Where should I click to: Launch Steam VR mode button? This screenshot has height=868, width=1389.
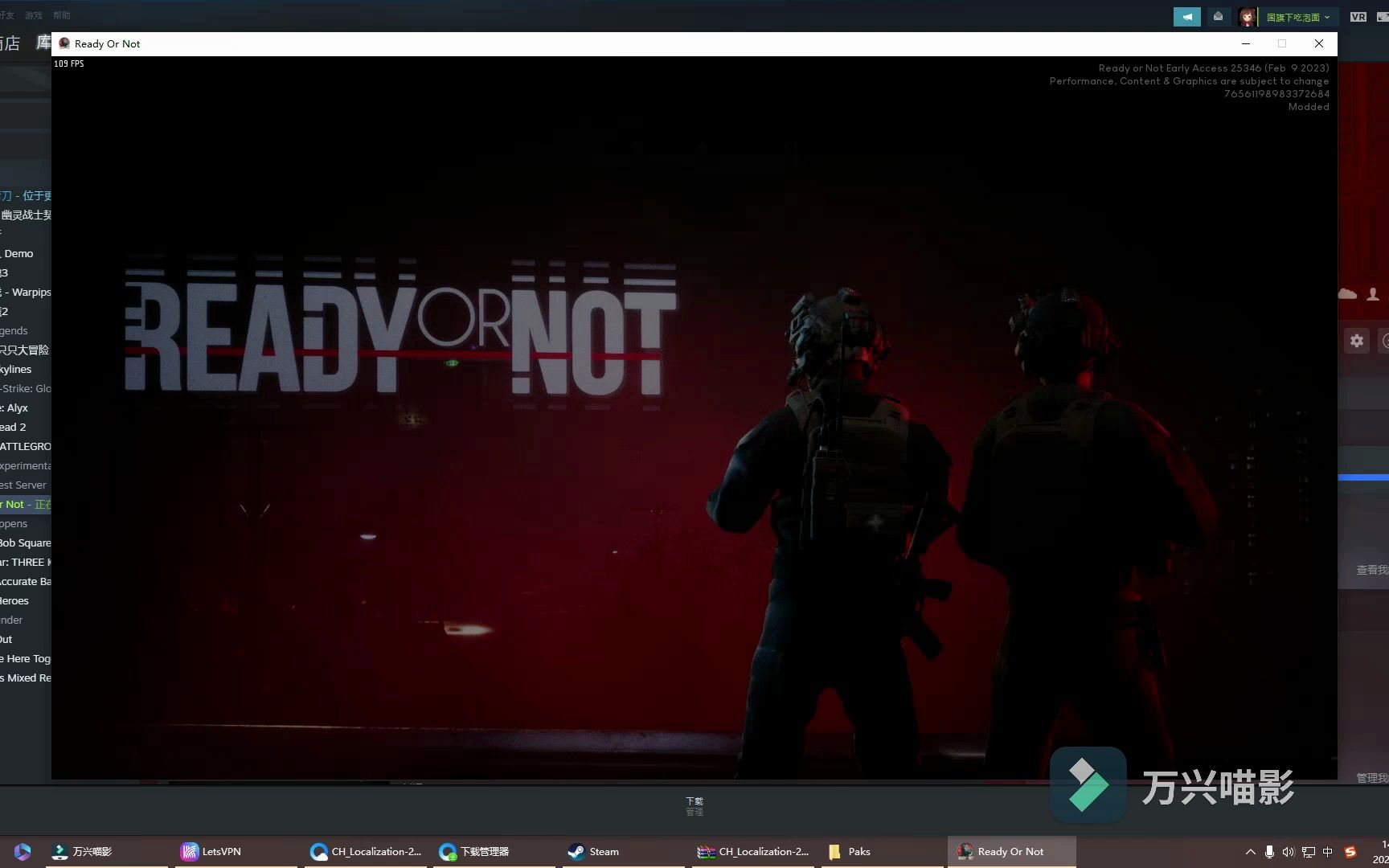[x=1358, y=17]
